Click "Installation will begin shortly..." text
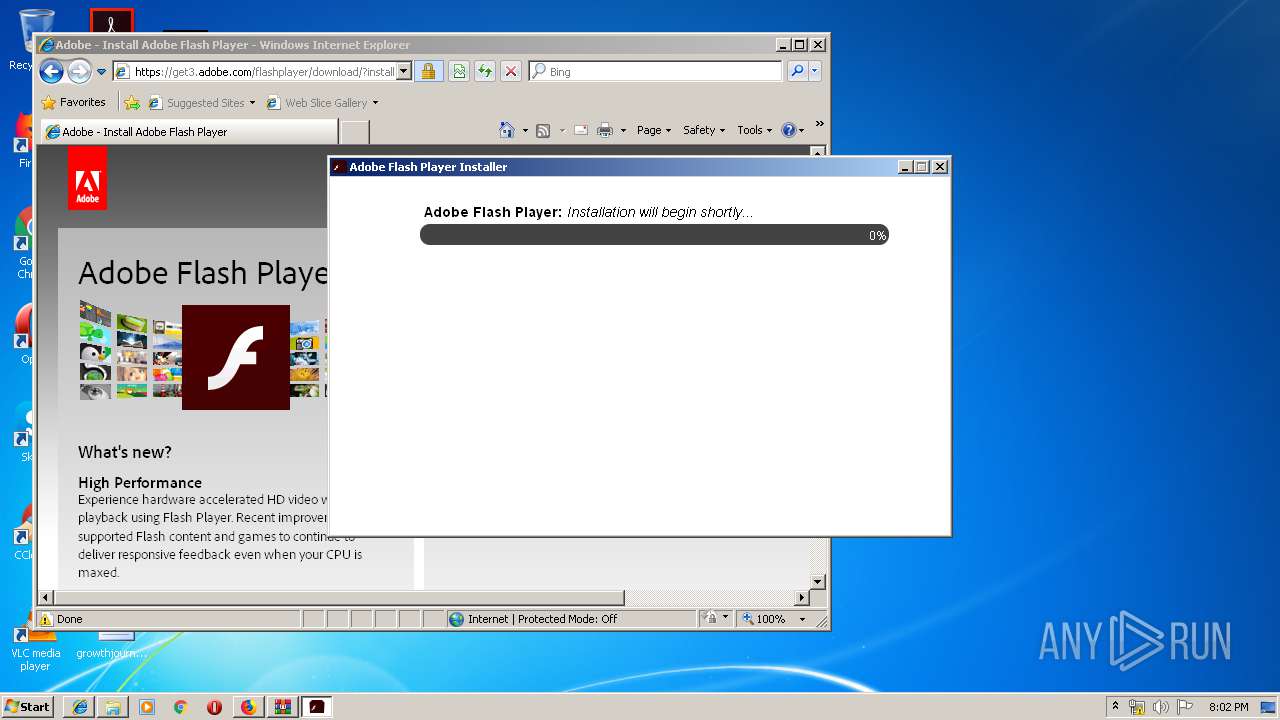 tap(660, 212)
